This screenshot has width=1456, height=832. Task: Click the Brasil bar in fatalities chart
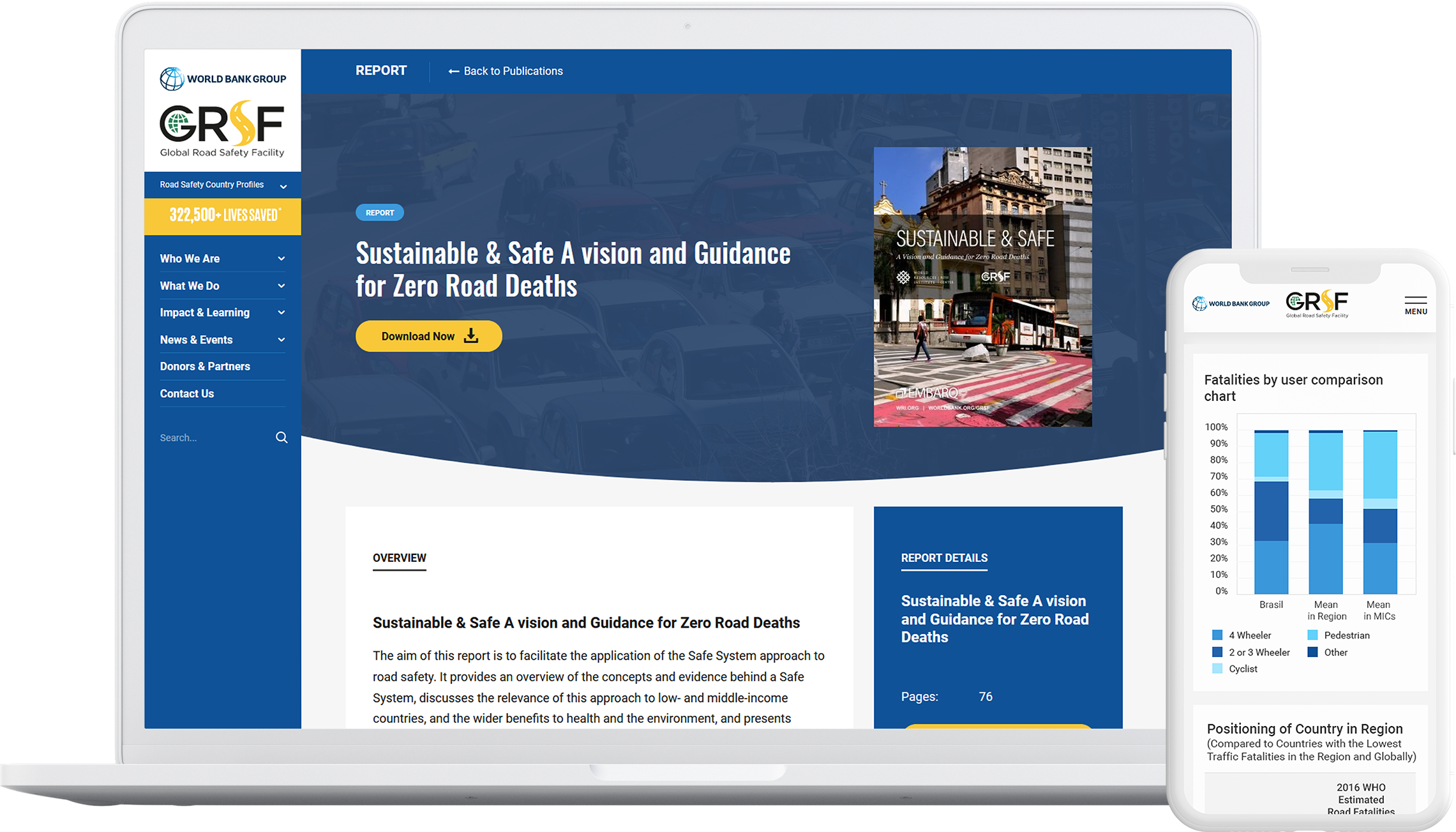[1271, 512]
